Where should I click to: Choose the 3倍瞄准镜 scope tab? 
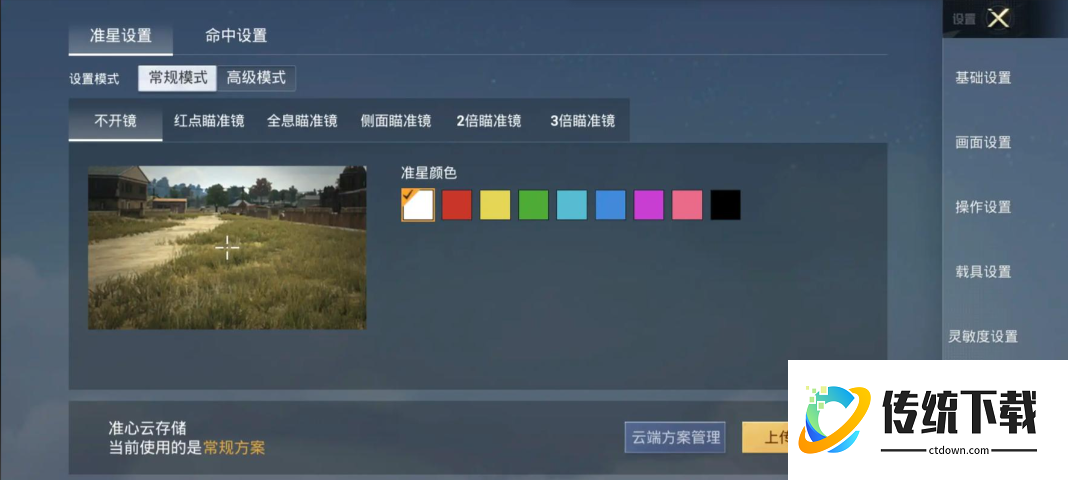(x=582, y=121)
